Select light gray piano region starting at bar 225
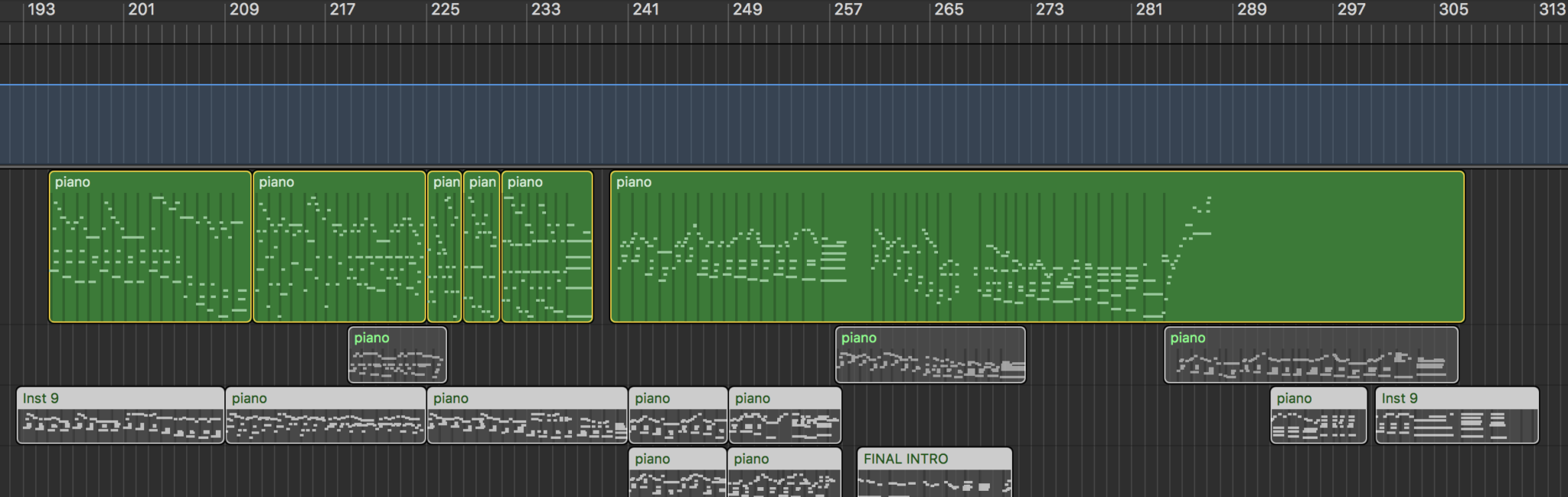 (x=528, y=415)
